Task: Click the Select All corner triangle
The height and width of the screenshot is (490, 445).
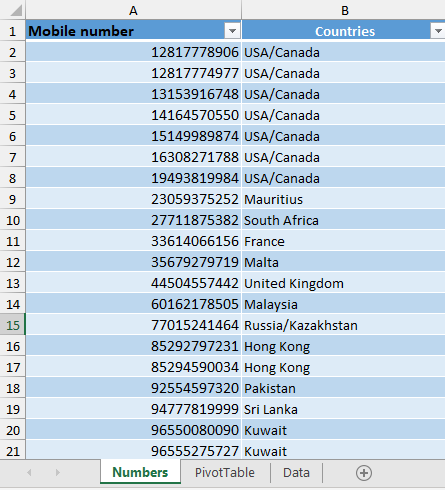Action: tap(15, 10)
